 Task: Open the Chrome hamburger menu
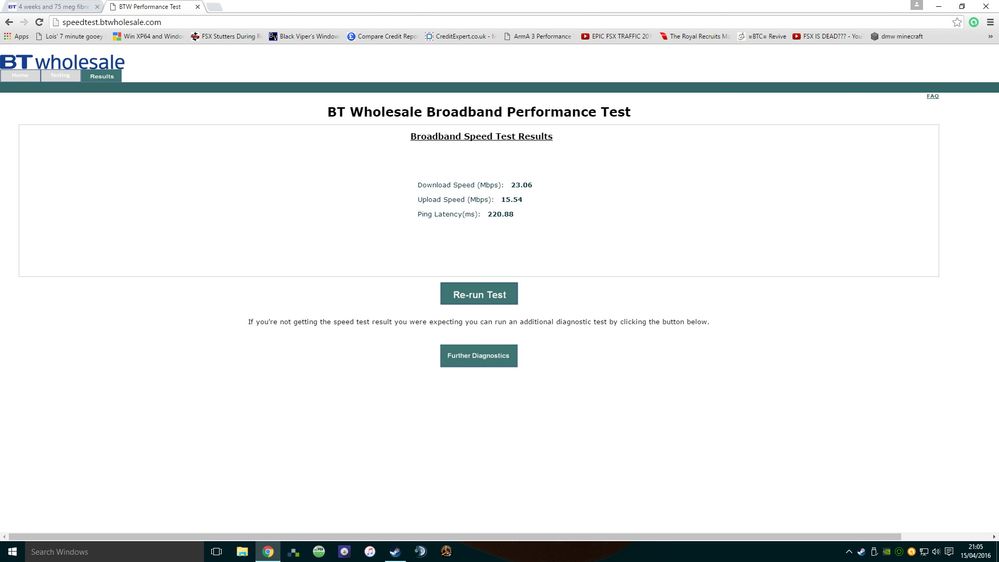990,22
